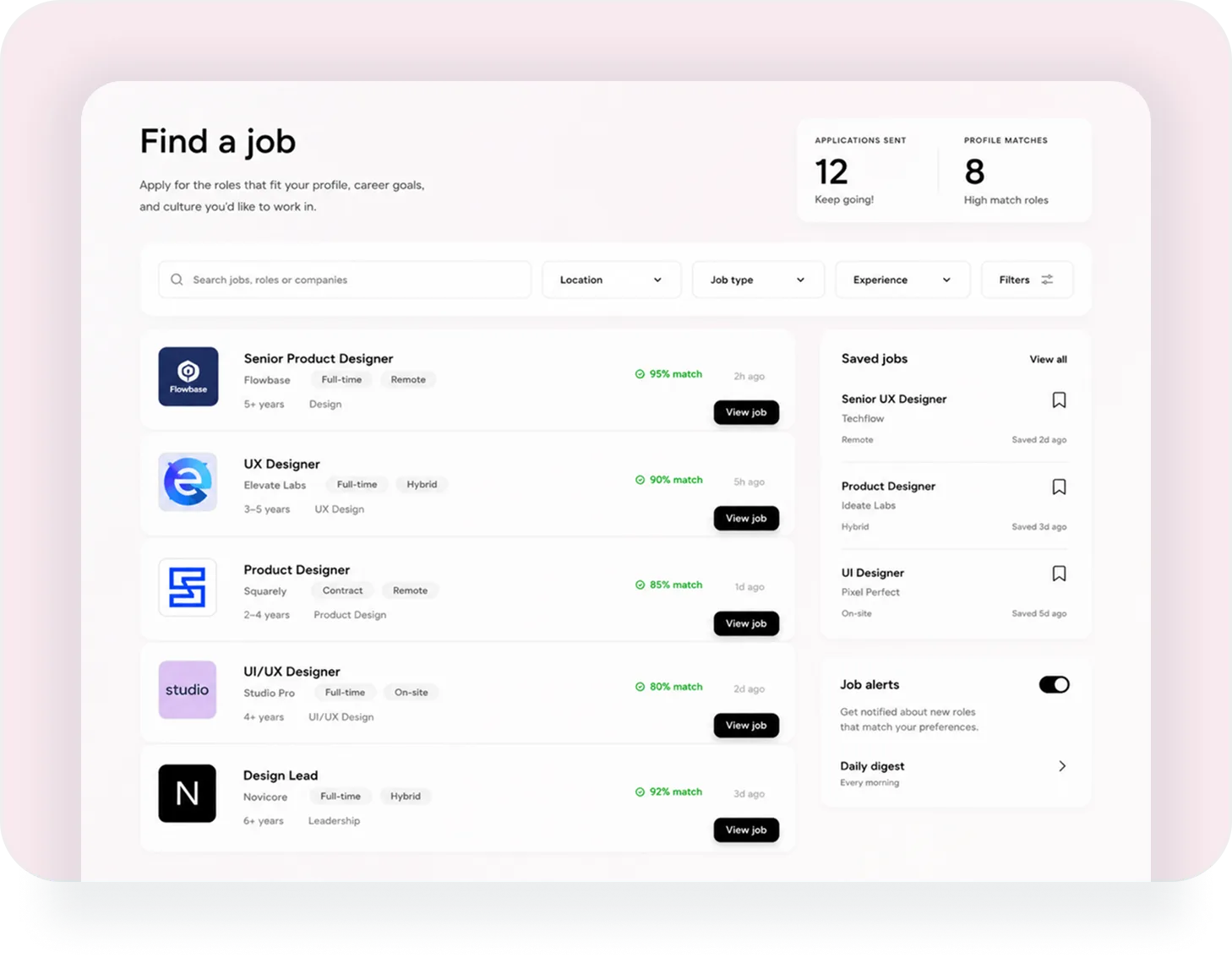The height and width of the screenshot is (963, 1232).
Task: Click the Novicore N logo
Action: (188, 794)
